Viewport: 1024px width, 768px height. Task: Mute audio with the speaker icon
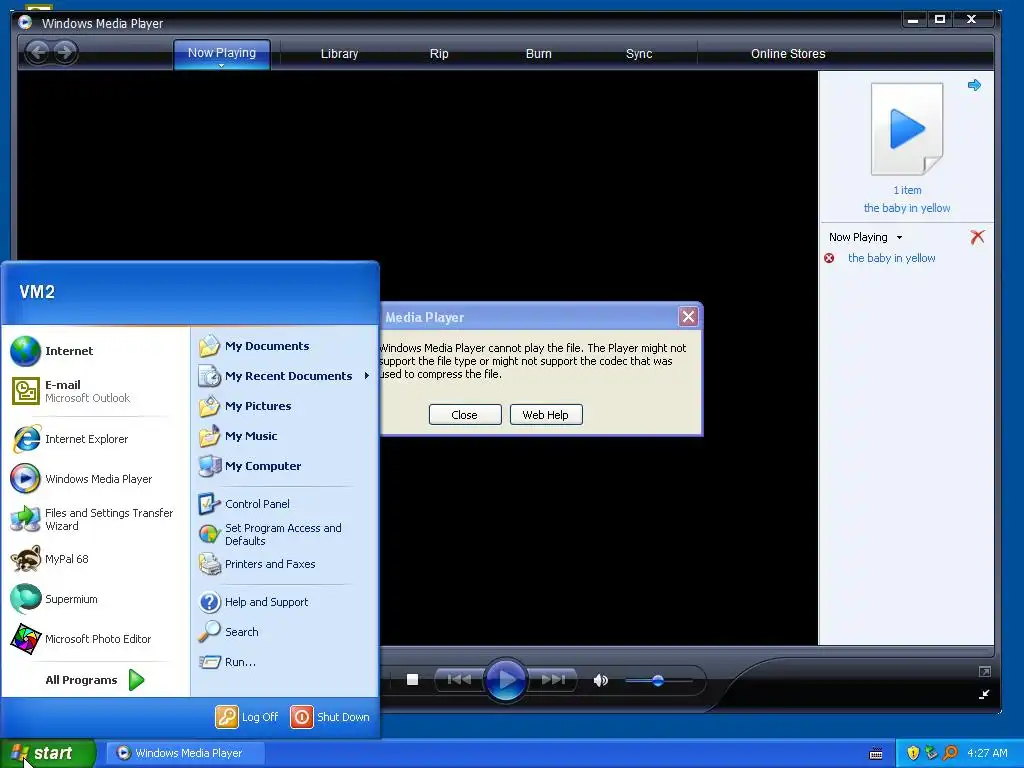600,680
